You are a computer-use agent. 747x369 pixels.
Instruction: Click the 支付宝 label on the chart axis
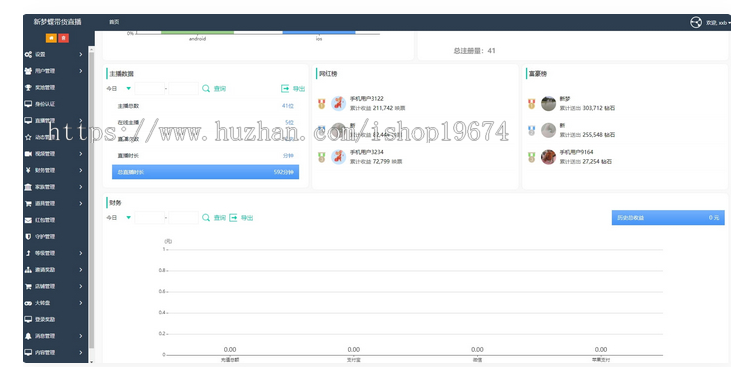click(353, 359)
